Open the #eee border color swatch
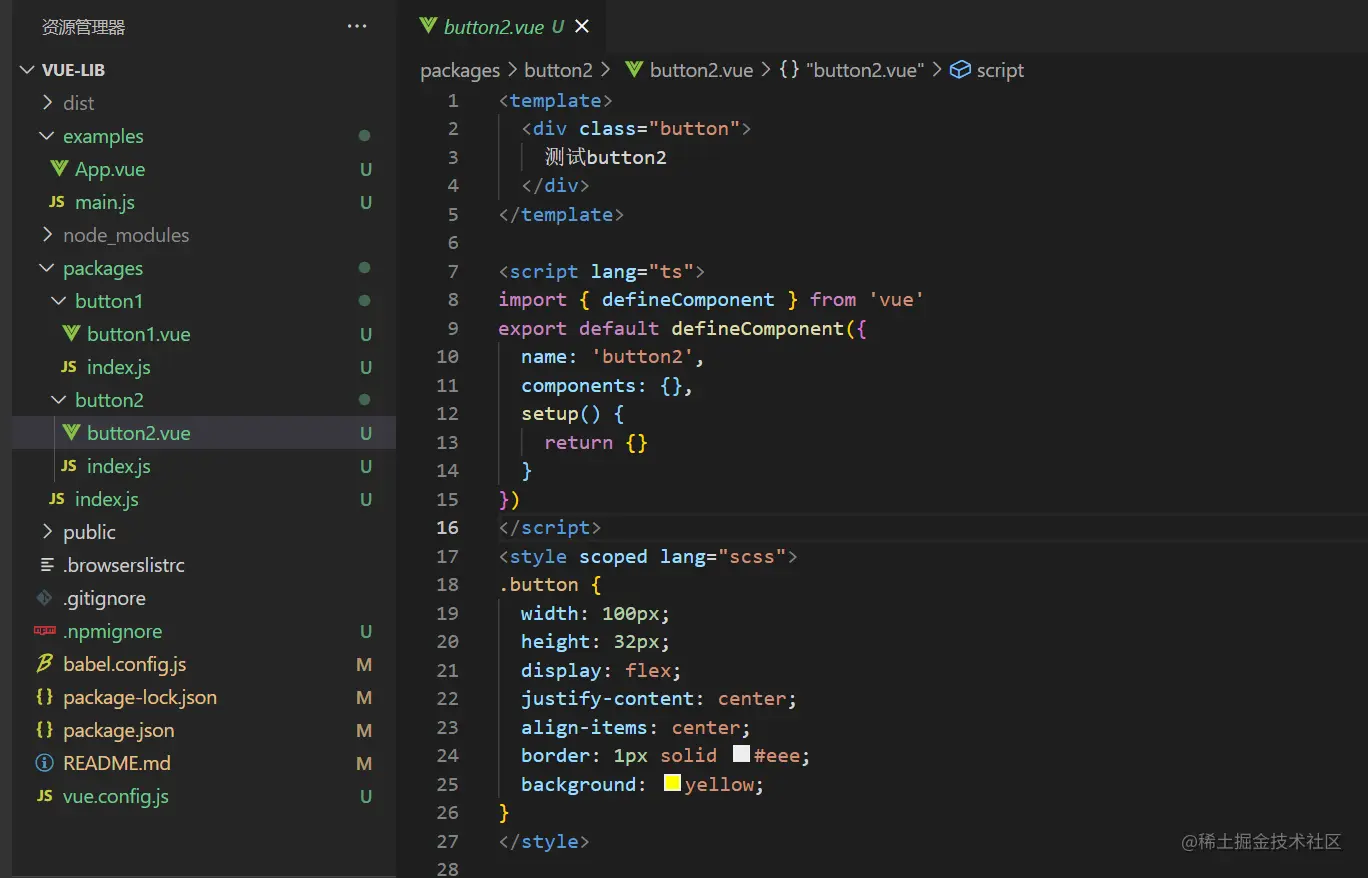The width and height of the screenshot is (1368, 878). pos(741,755)
